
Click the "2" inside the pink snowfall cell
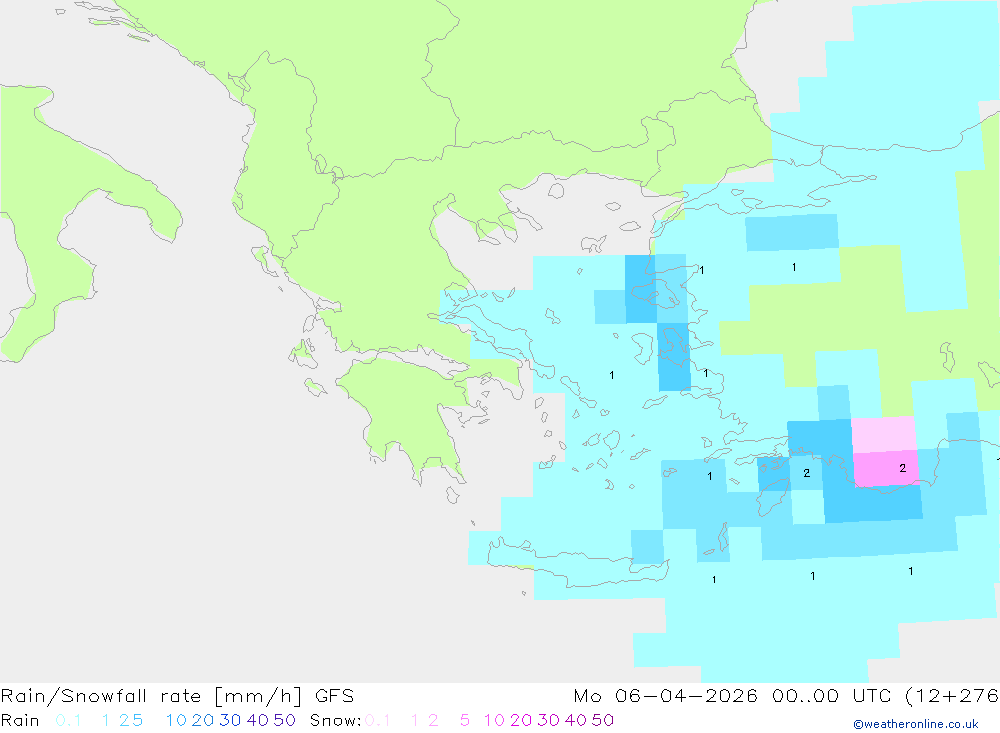(x=902, y=468)
